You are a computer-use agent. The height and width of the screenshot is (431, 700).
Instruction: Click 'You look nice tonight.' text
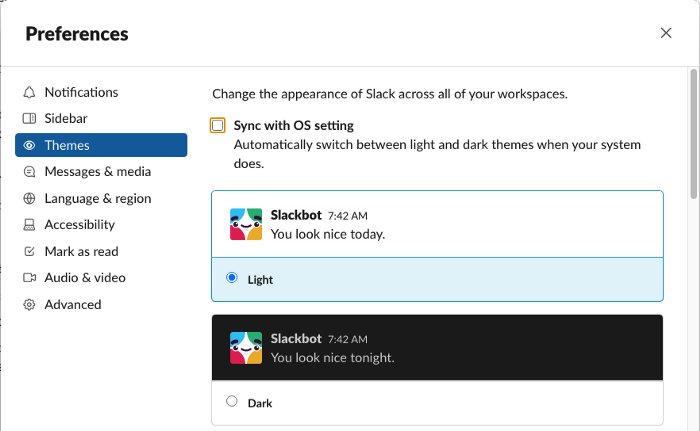coord(333,358)
